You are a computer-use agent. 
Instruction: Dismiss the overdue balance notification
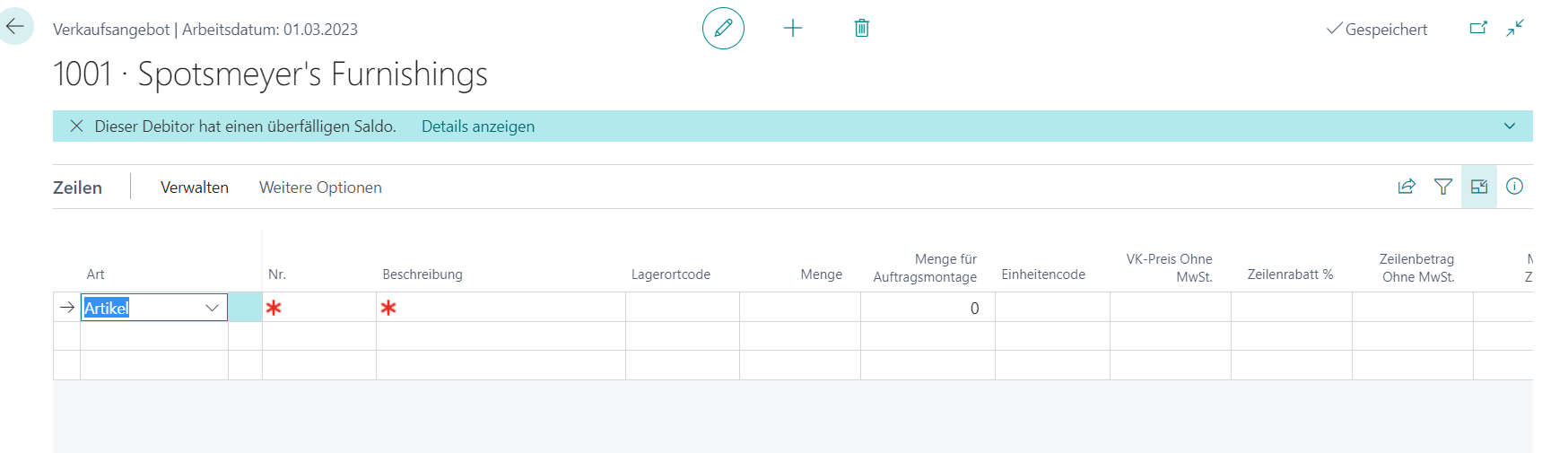point(77,126)
